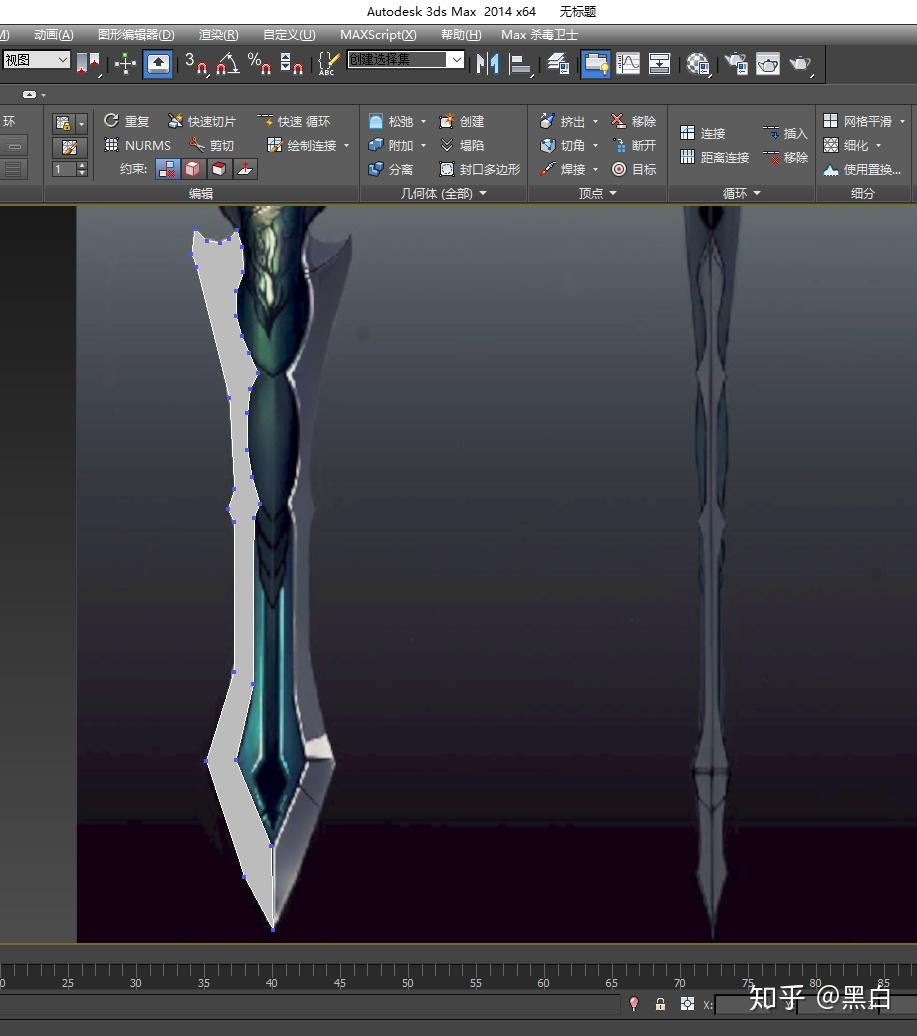Click 重复 (Repeat) in ribbon
The image size is (917, 1036).
[127, 121]
